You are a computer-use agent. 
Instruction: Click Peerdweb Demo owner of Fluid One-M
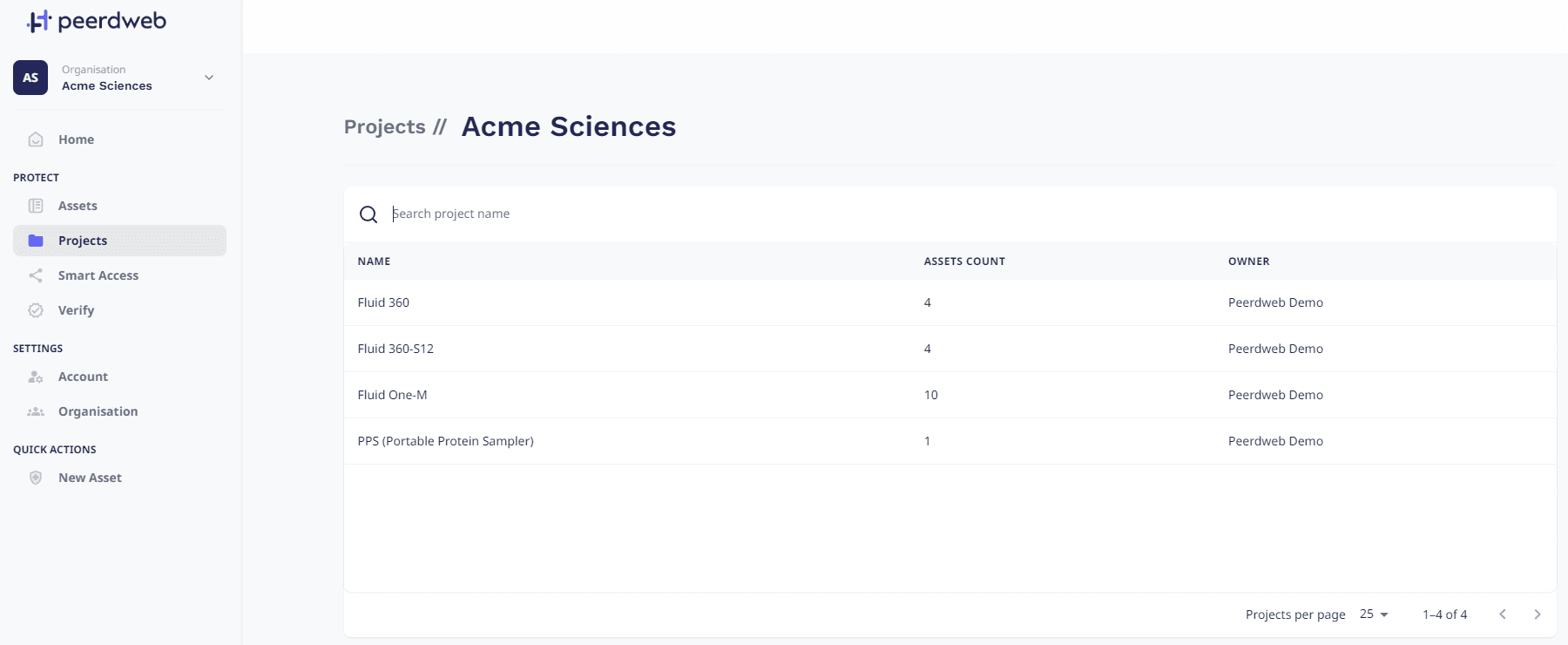point(1275,395)
